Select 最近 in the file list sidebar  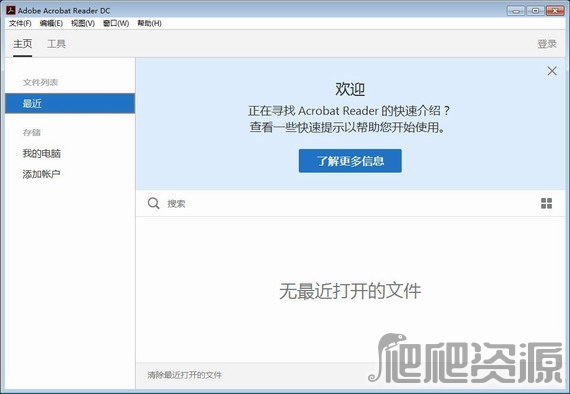70,103
